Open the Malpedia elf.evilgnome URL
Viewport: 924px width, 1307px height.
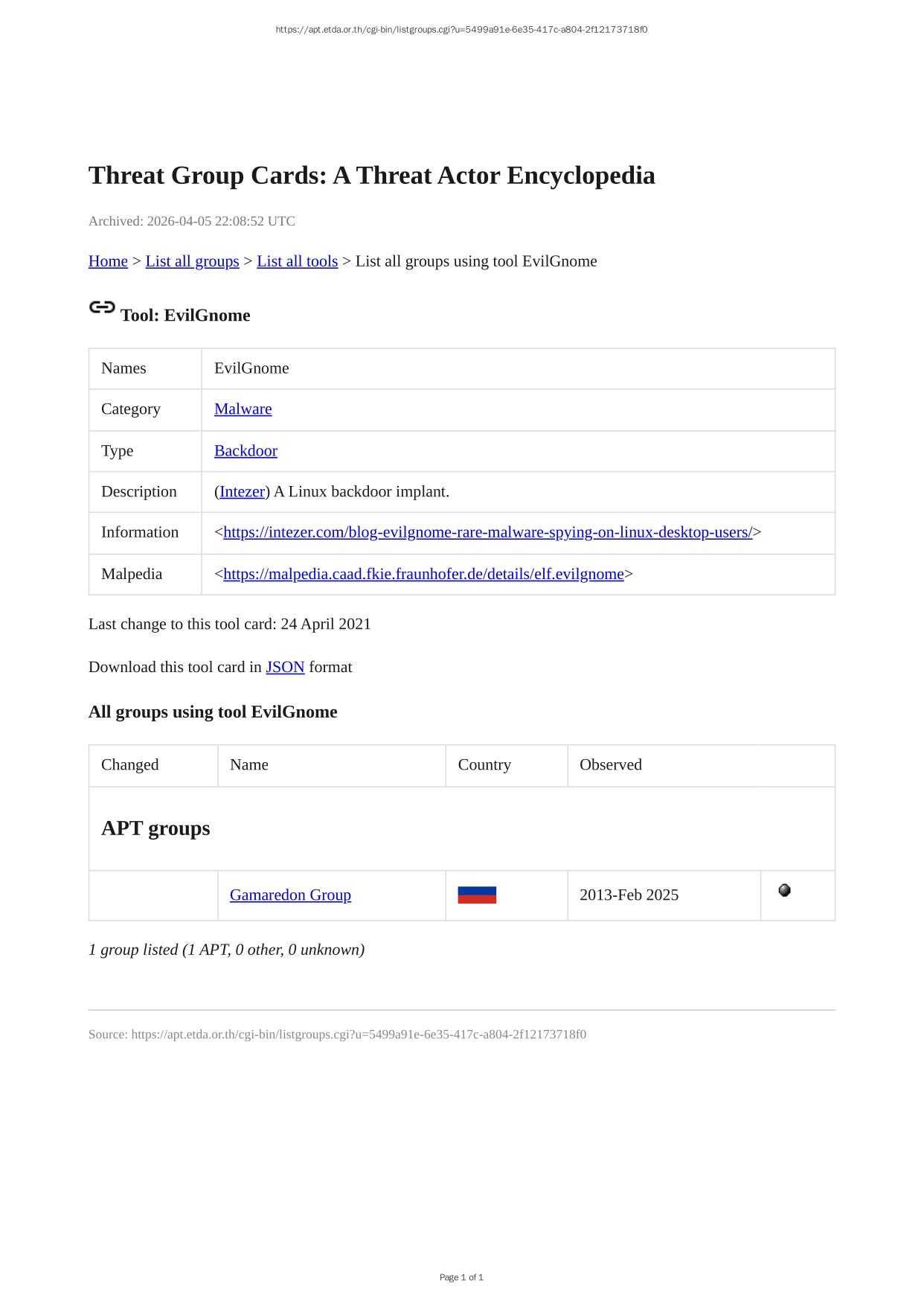pos(423,574)
